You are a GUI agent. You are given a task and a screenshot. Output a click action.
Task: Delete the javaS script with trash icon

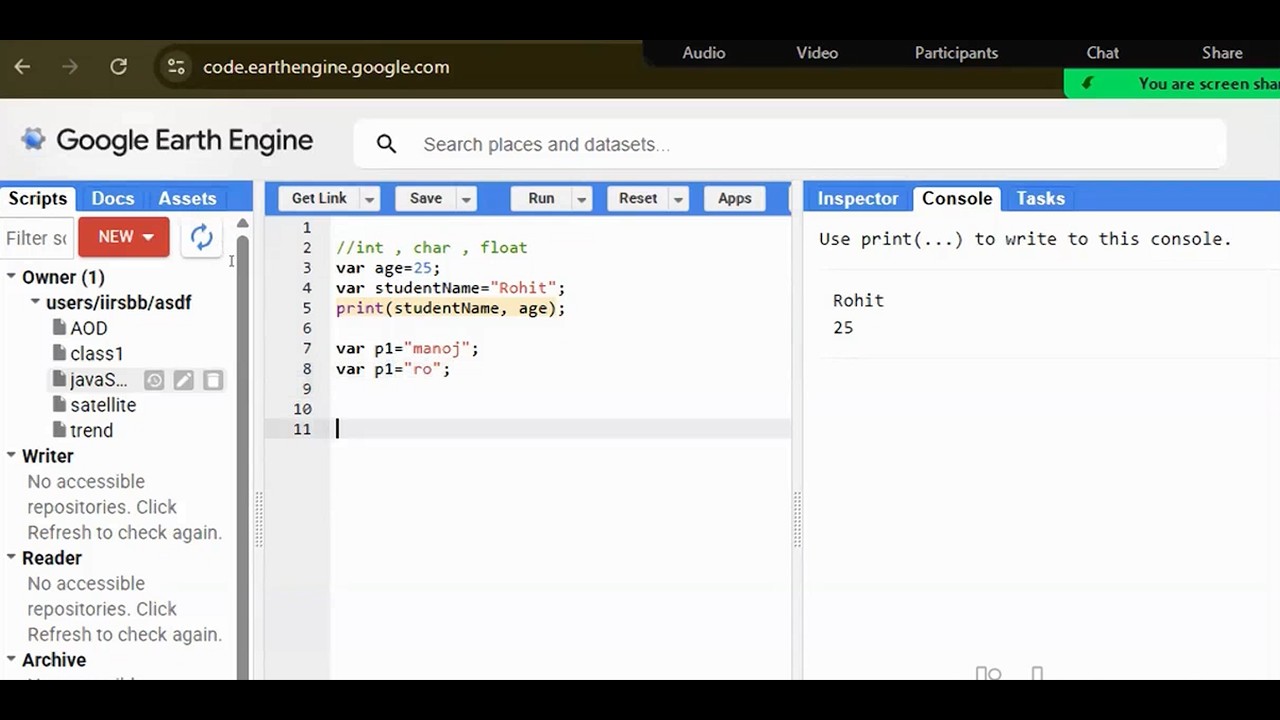(x=213, y=380)
